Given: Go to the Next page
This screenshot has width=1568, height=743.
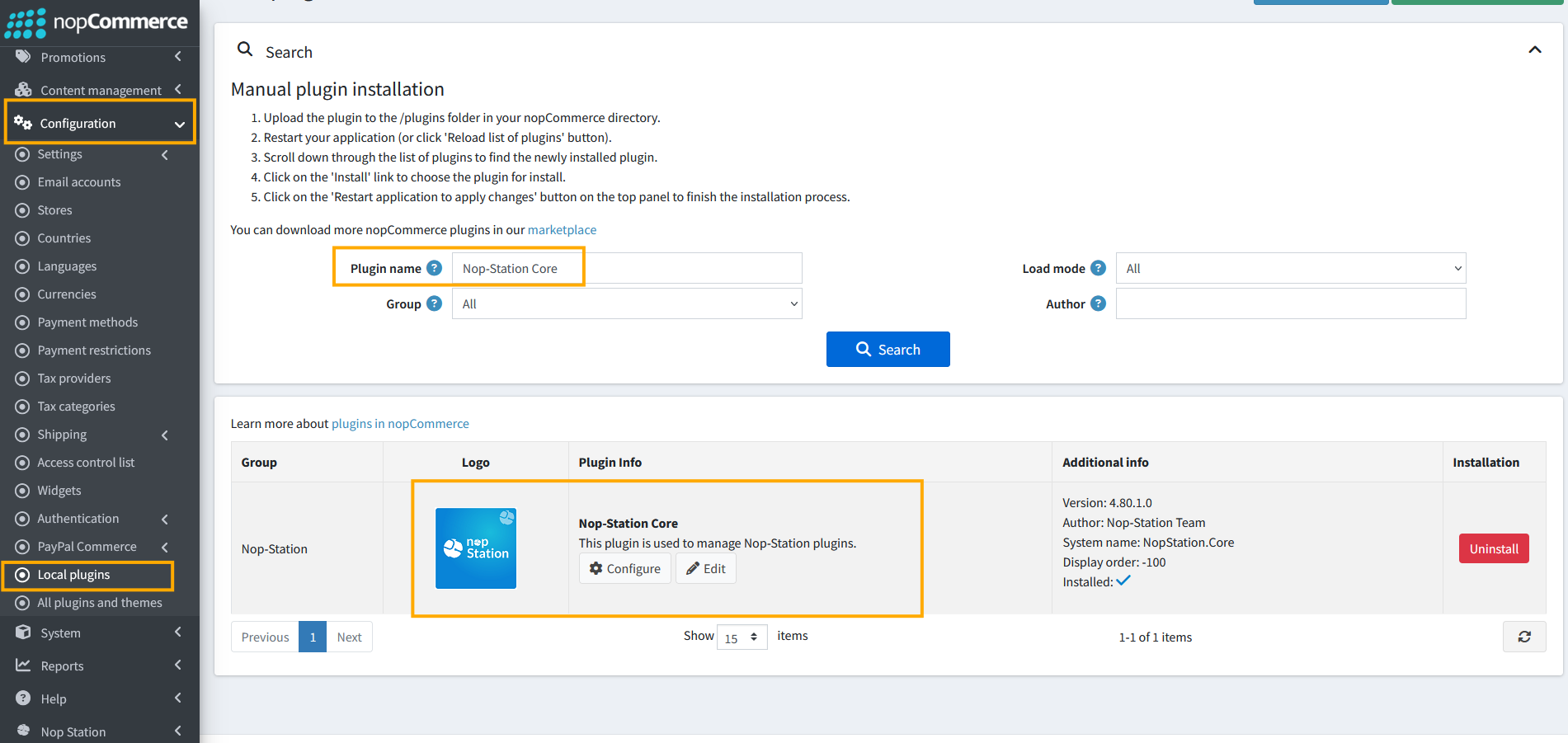Looking at the screenshot, I should click(x=349, y=637).
